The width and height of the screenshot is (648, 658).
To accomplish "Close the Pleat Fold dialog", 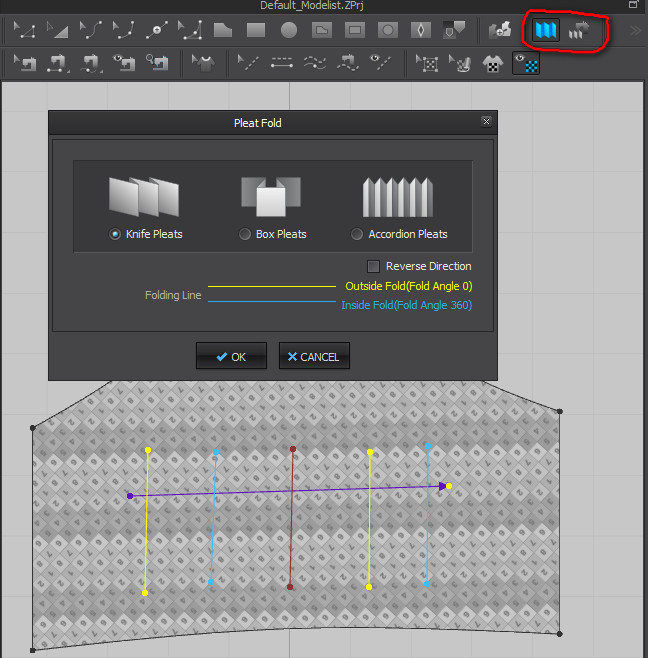I will point(486,122).
